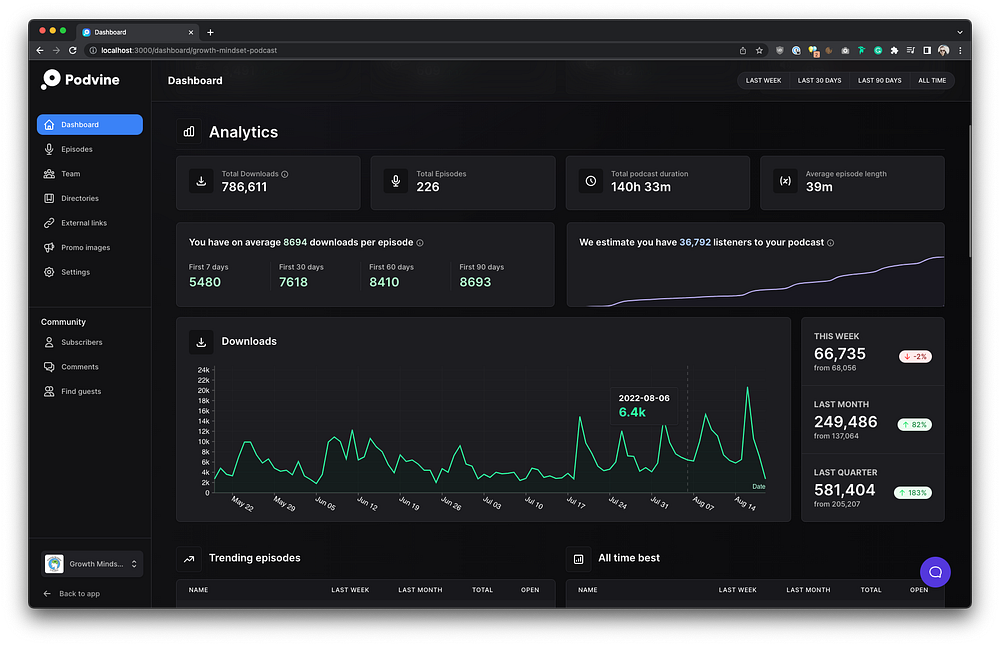Set time range to ALL TIME
This screenshot has height=646, width=1000.
point(931,80)
